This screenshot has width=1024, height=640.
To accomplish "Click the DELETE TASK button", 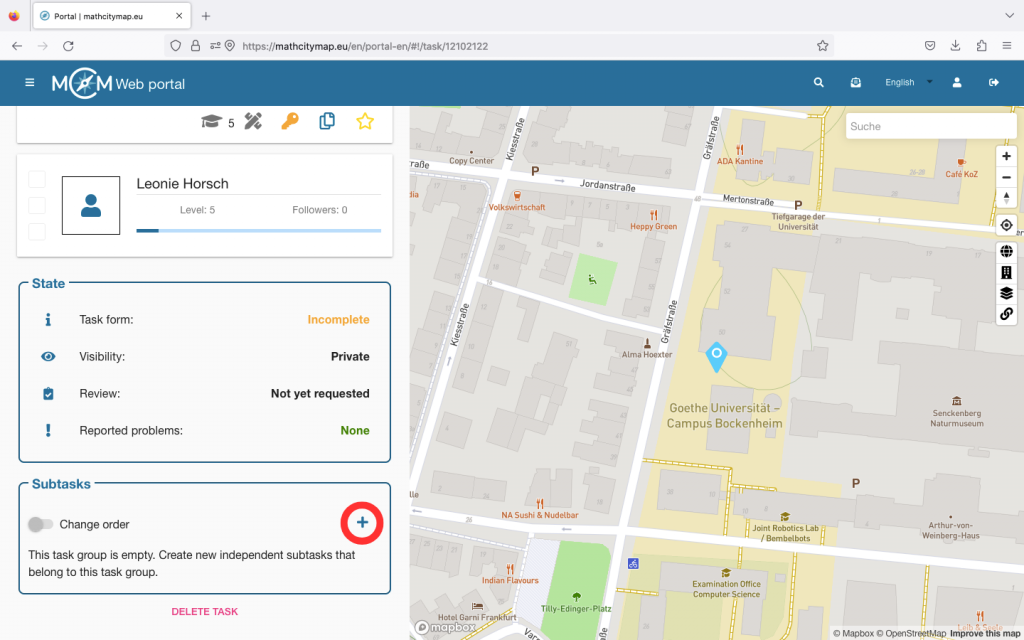I will pos(204,611).
